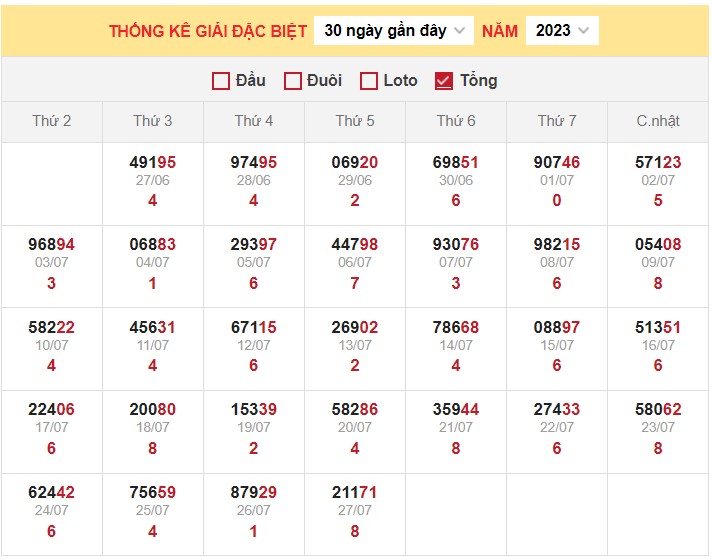Tick the Đuôi checkbox

[x=293, y=81]
